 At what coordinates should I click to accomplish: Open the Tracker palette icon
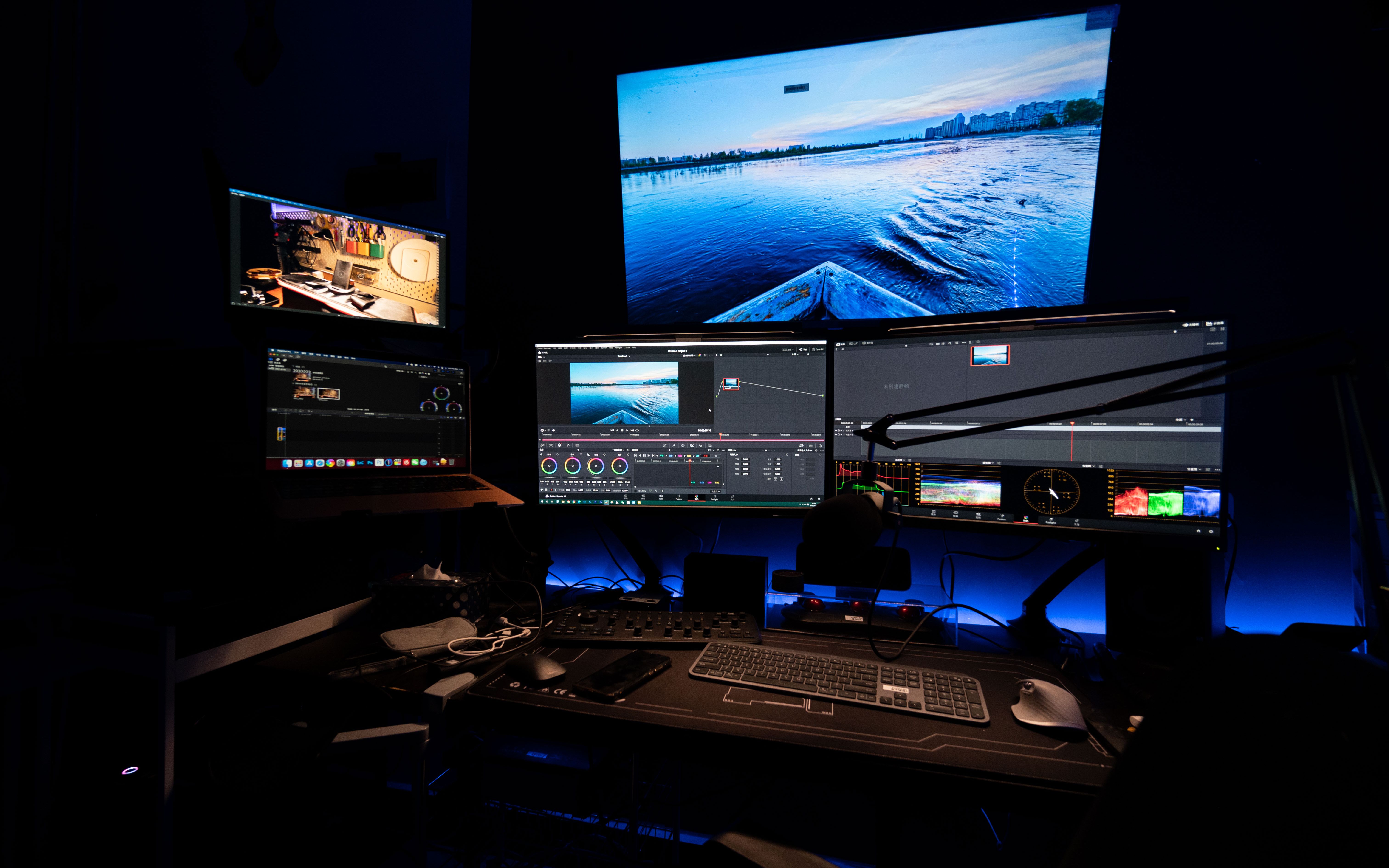692,445
